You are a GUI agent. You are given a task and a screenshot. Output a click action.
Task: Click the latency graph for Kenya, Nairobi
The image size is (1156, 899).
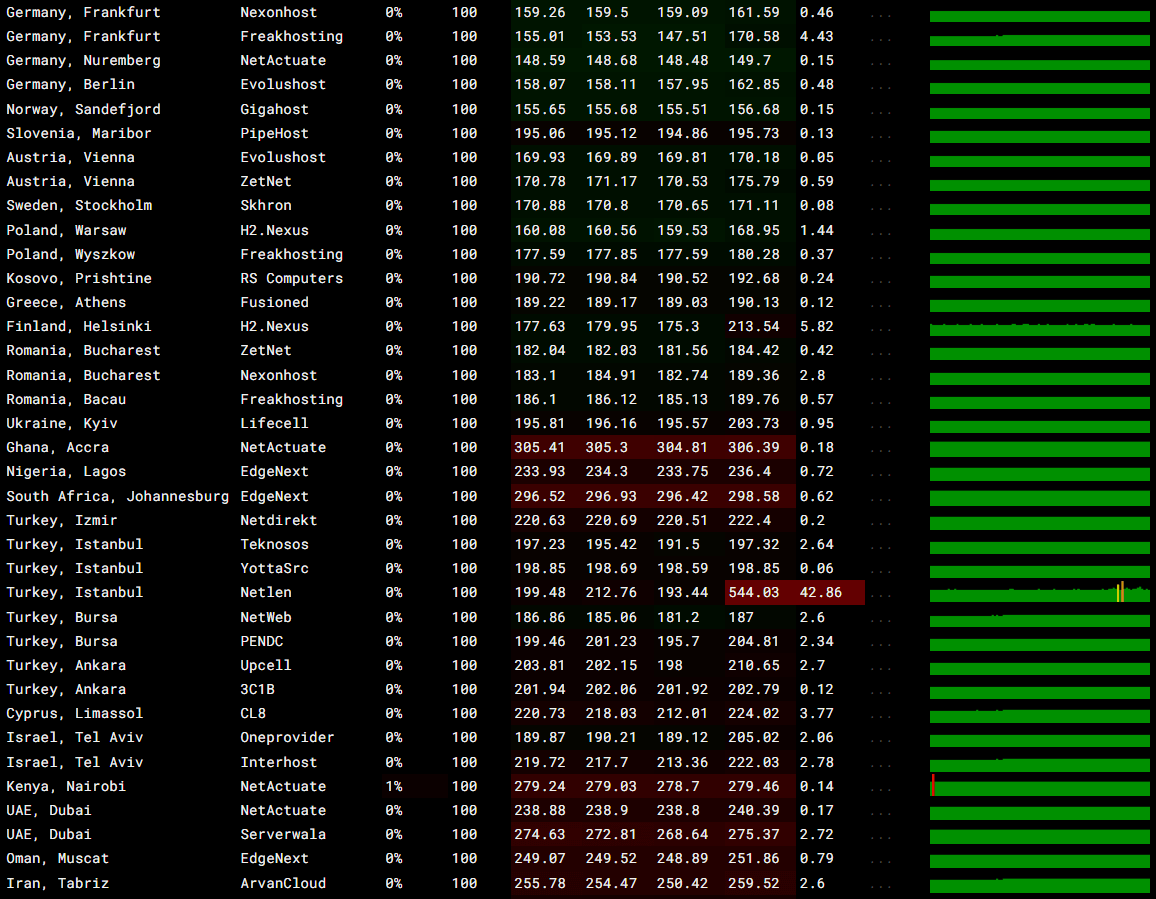point(1040,787)
